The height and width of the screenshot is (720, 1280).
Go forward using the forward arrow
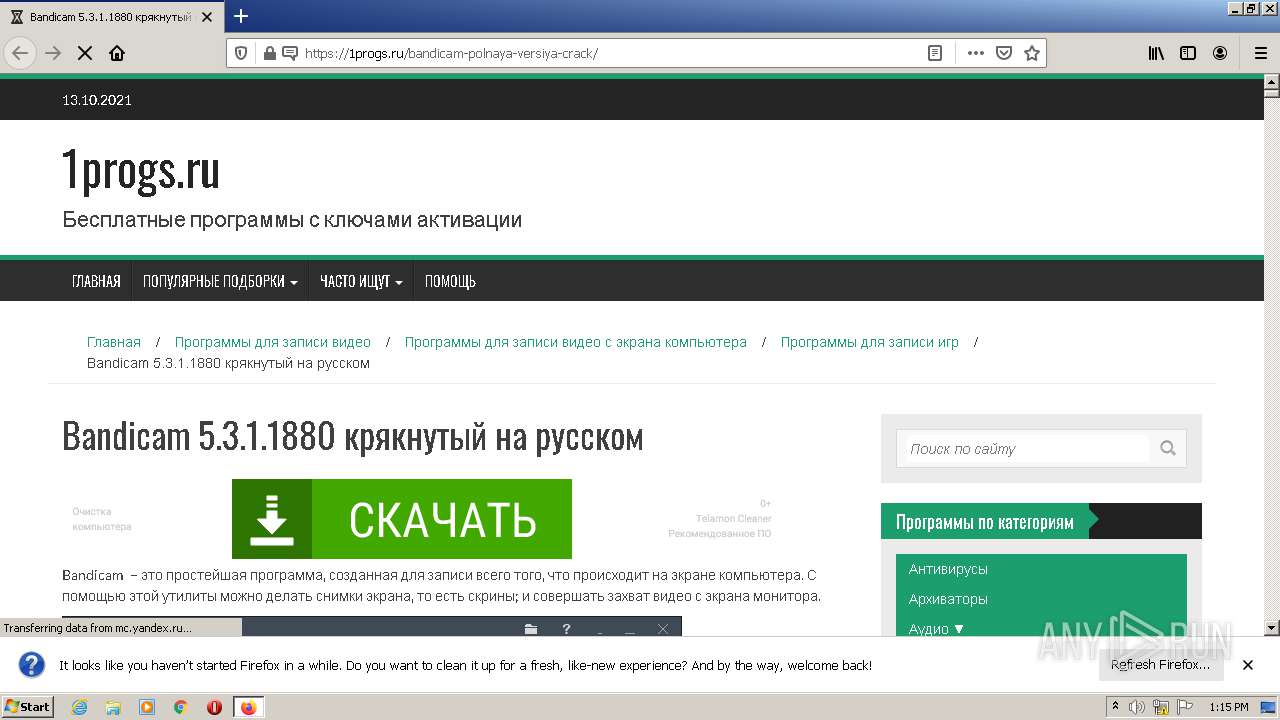[x=53, y=53]
